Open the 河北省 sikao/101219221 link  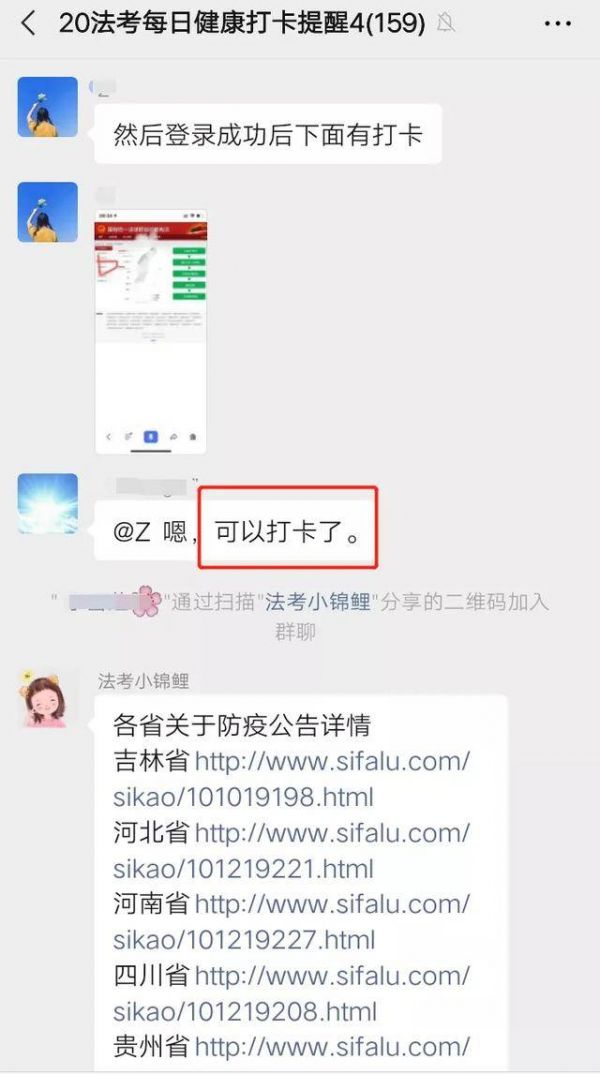292,851
